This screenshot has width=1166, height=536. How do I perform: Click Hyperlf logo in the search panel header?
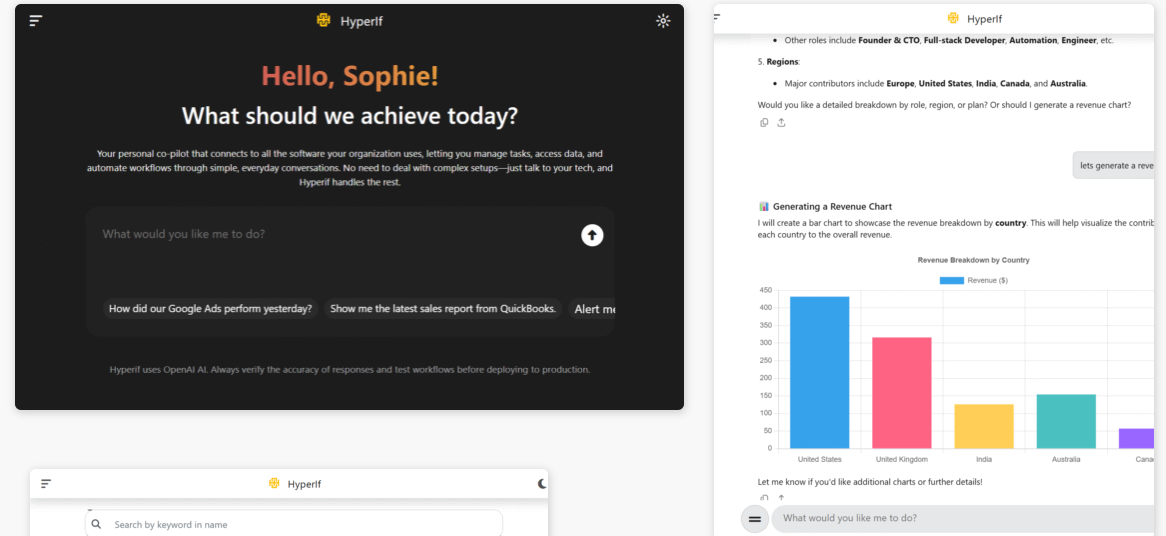tap(274, 484)
